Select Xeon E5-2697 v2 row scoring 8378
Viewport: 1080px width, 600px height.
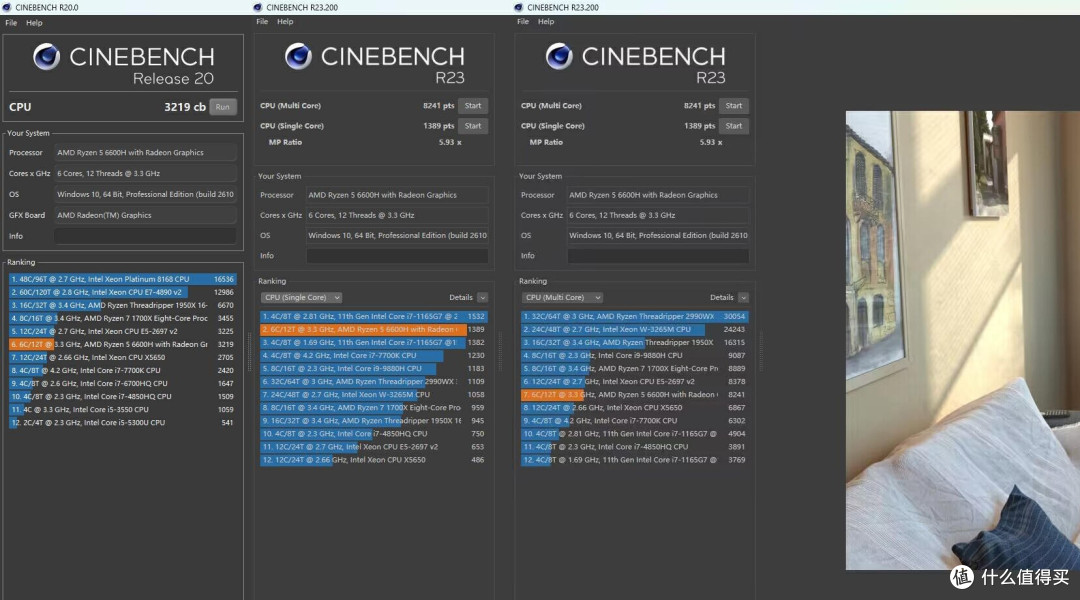coord(635,382)
